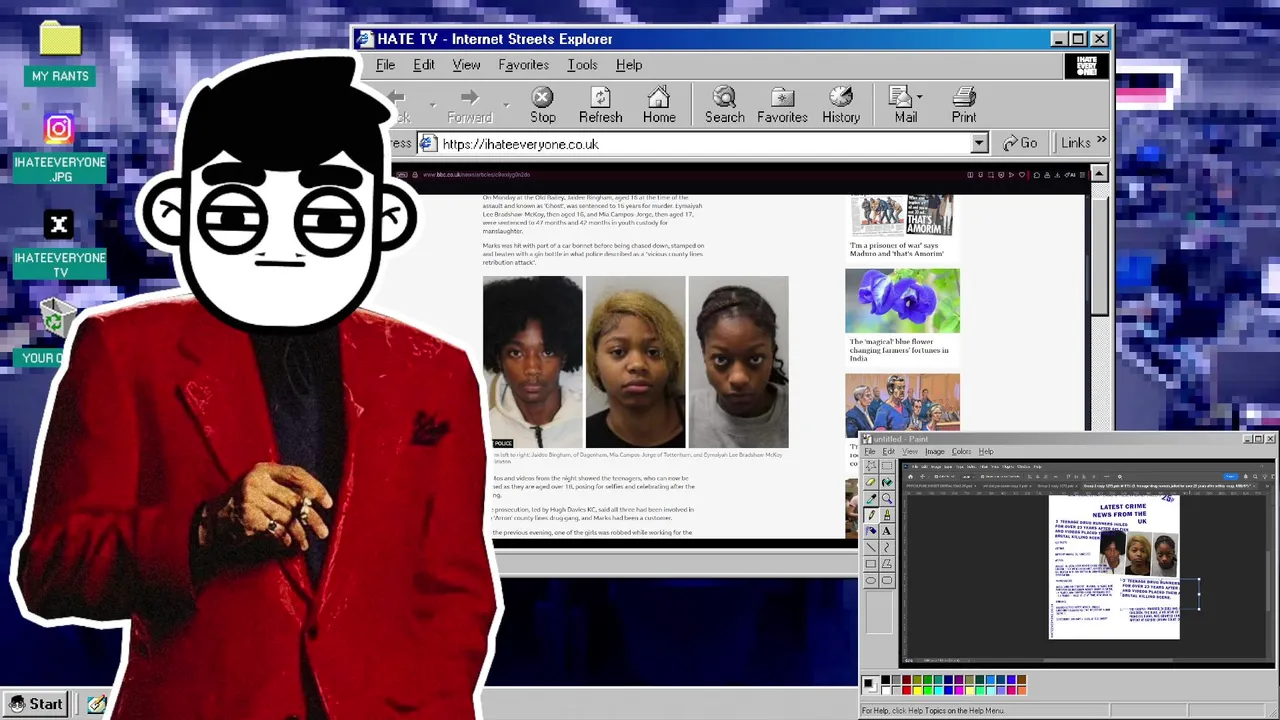Go to Home in the browser toolbar

tap(659, 105)
